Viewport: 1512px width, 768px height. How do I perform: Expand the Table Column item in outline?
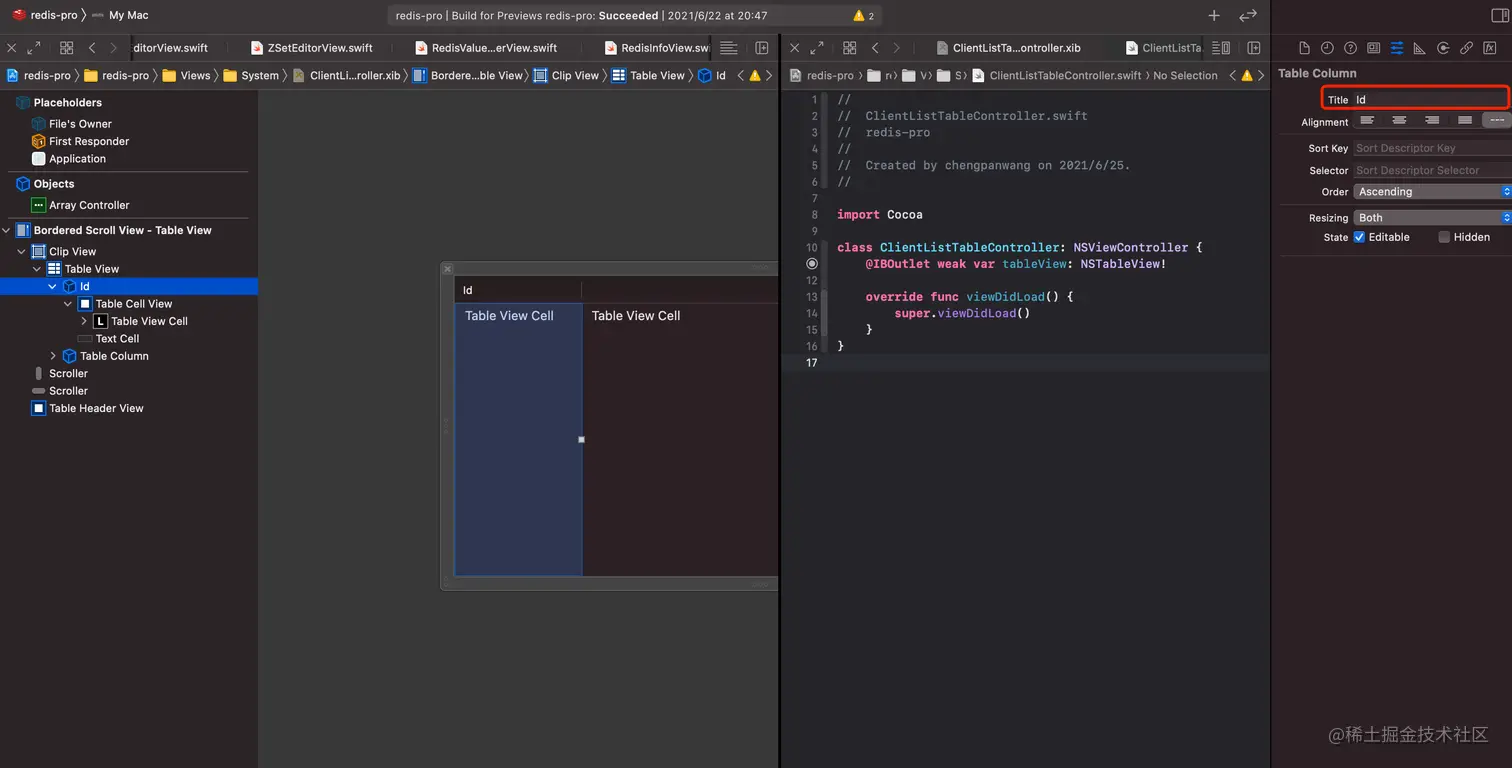pos(53,356)
